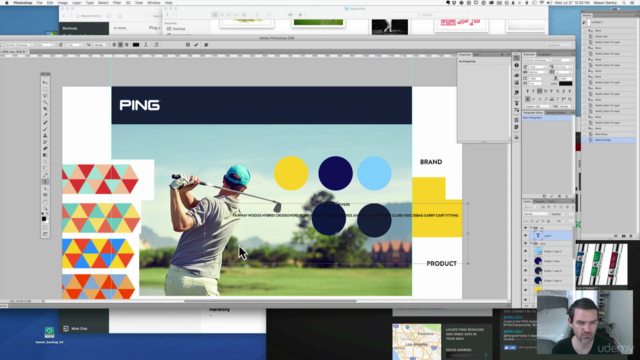
Task: Select the Gradient tool
Action: pyautogui.click(x=45, y=155)
